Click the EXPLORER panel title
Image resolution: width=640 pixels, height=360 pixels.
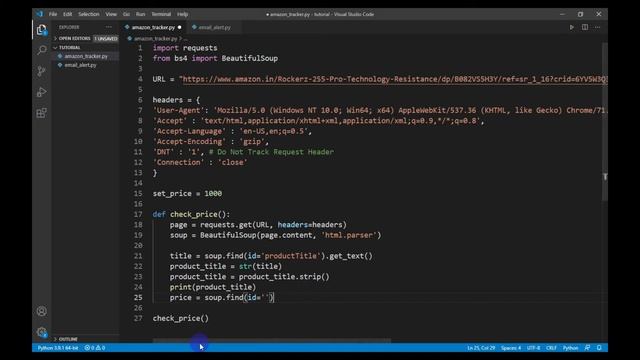point(69,27)
